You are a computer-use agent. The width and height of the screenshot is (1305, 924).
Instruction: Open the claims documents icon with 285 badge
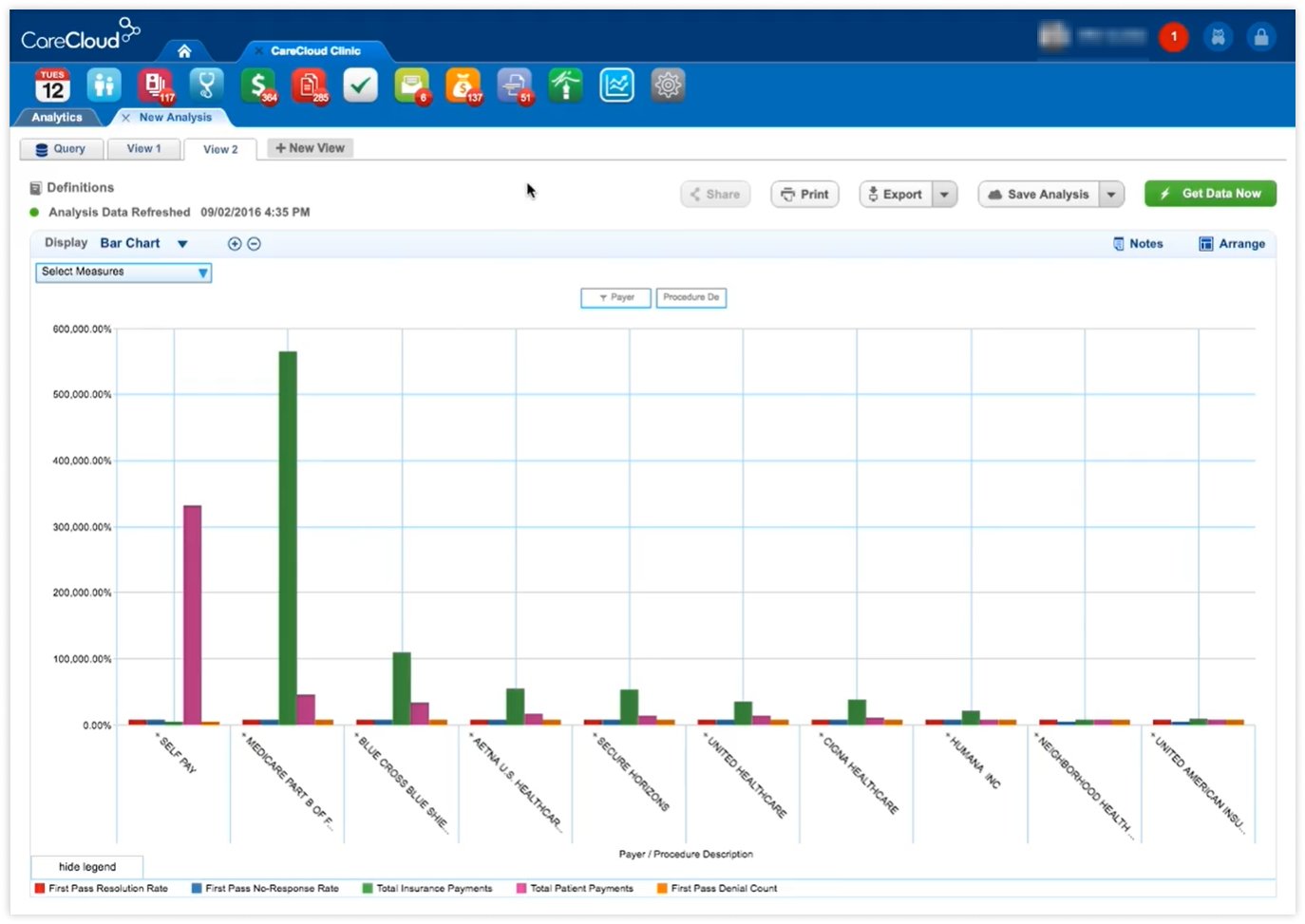pos(309,85)
